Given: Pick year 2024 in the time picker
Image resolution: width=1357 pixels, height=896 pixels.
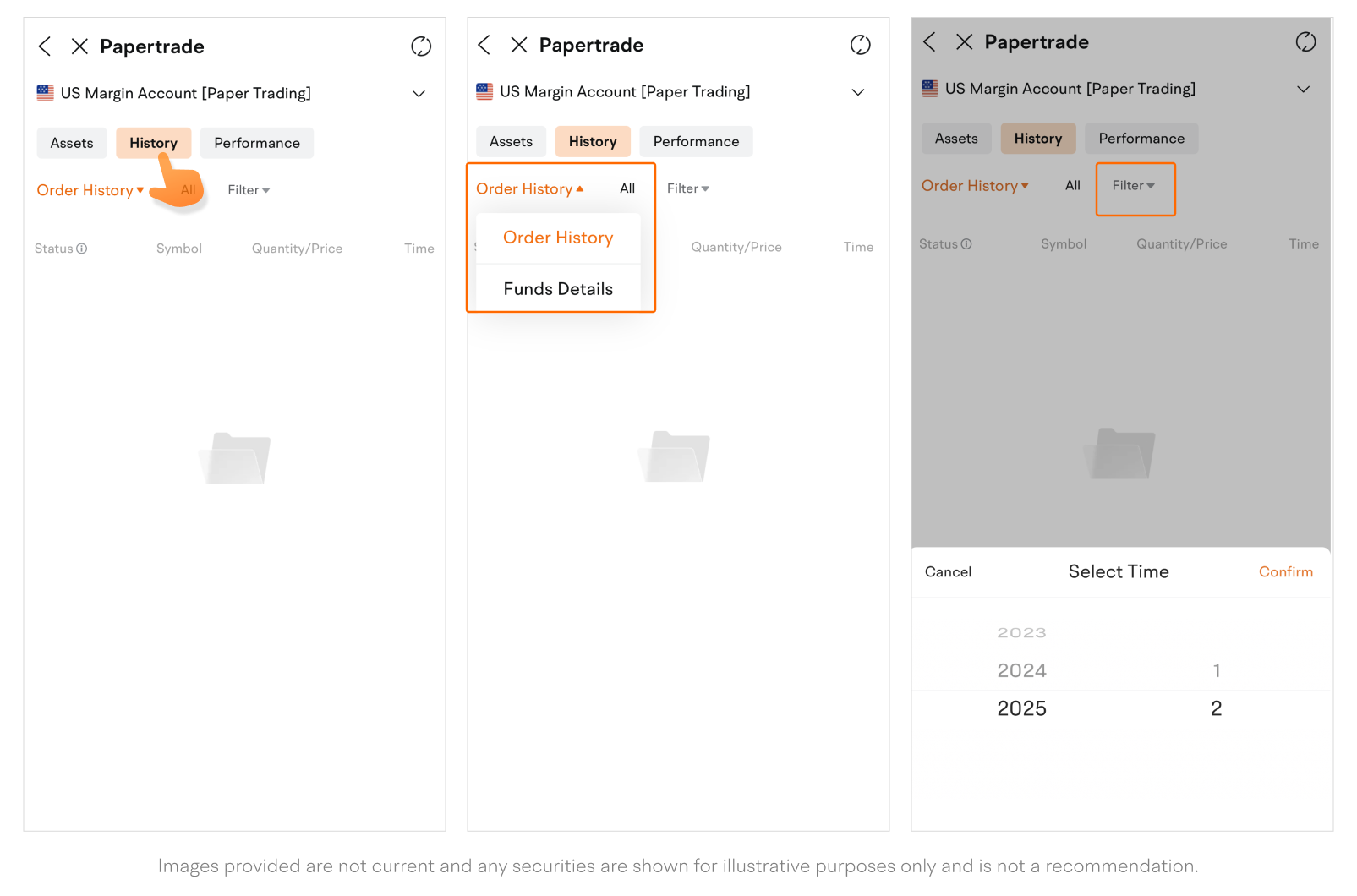Looking at the screenshot, I should click(x=1021, y=670).
